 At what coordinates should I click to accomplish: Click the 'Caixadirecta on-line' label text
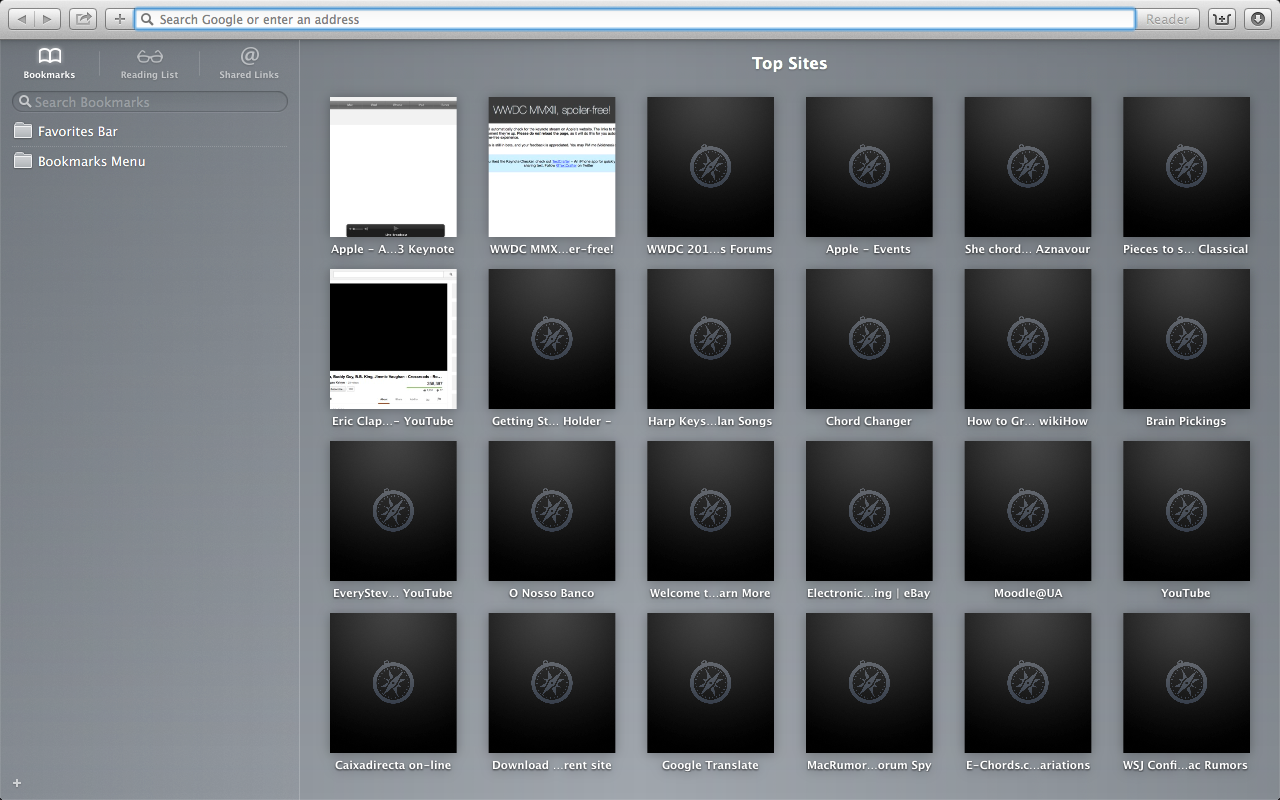393,765
